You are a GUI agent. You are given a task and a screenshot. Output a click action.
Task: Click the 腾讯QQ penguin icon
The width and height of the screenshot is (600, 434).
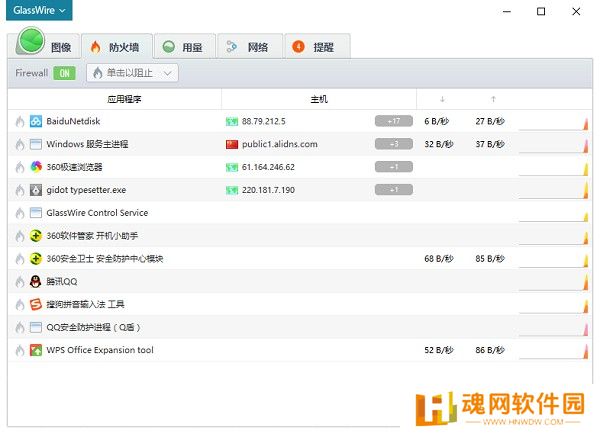pos(36,282)
